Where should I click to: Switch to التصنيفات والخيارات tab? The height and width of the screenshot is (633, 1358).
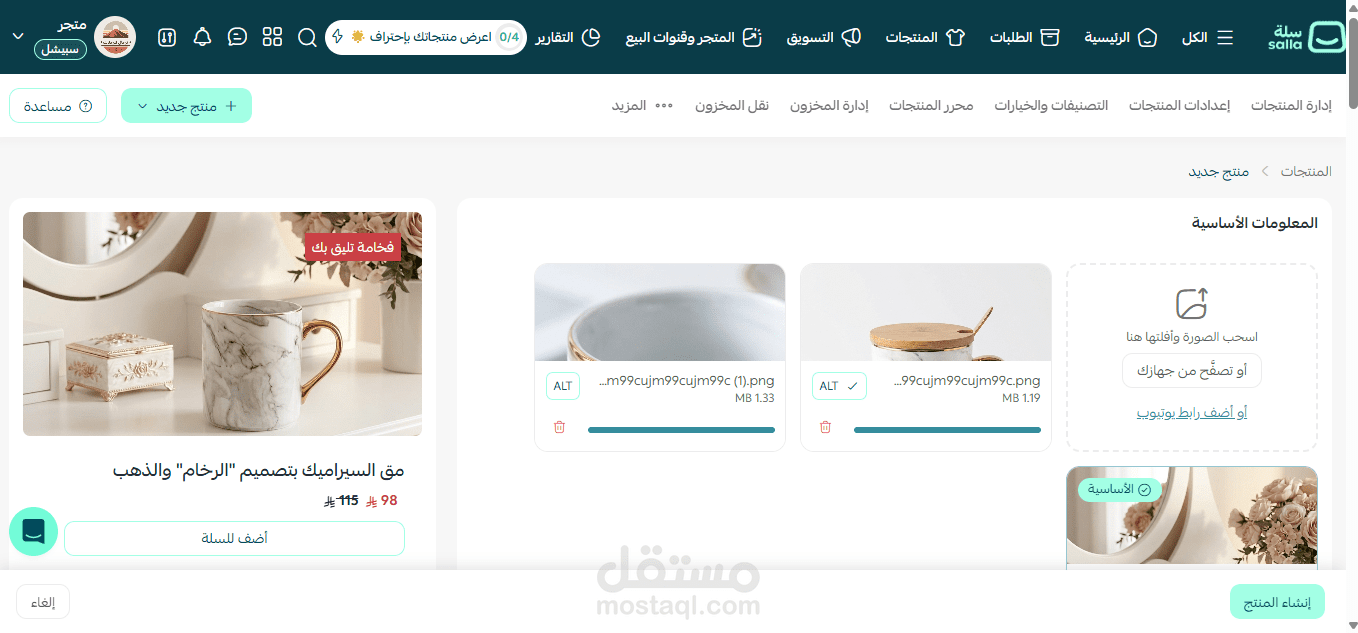pos(1051,105)
